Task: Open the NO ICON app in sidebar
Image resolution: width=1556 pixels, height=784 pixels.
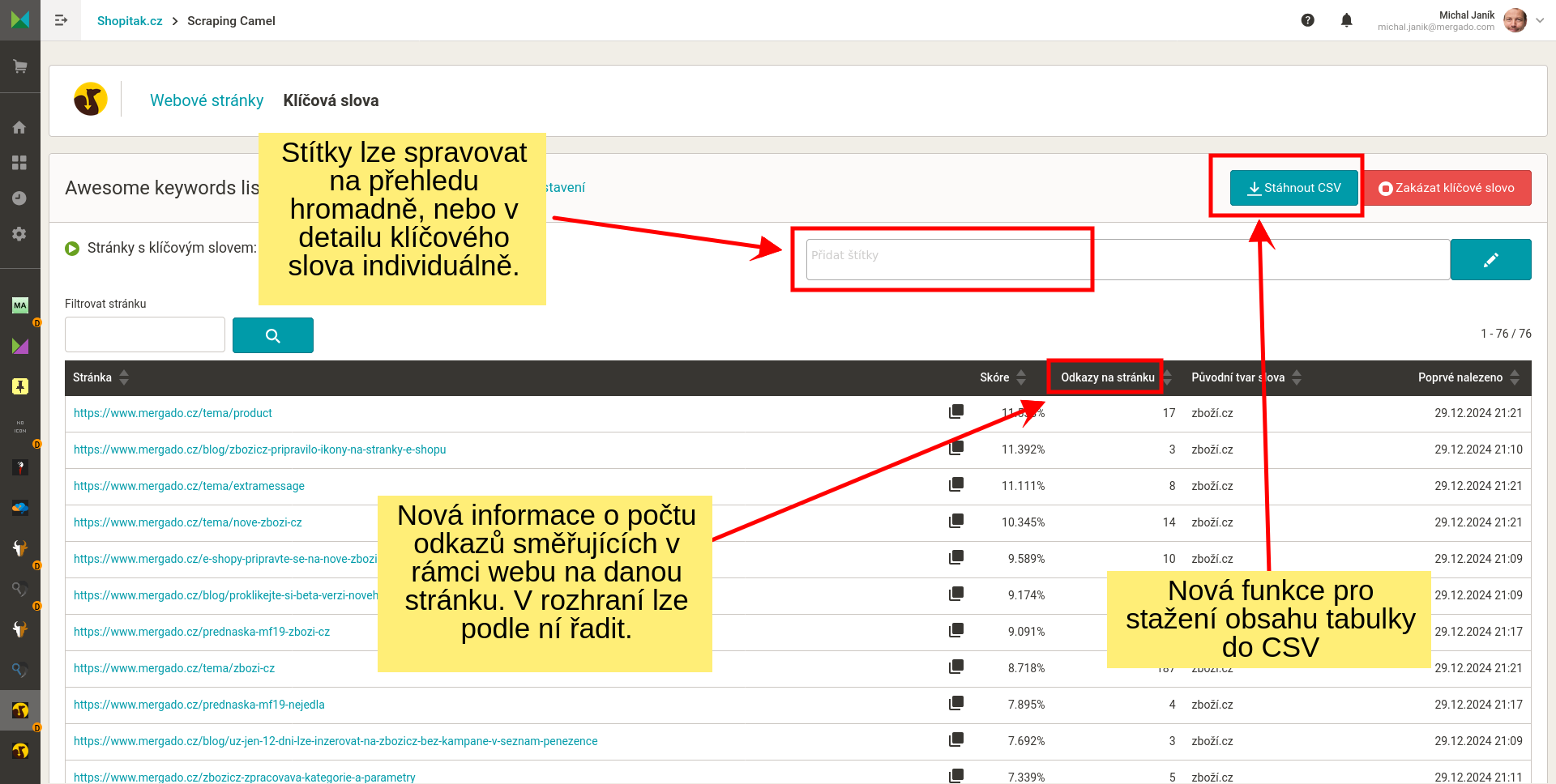Action: (x=20, y=427)
